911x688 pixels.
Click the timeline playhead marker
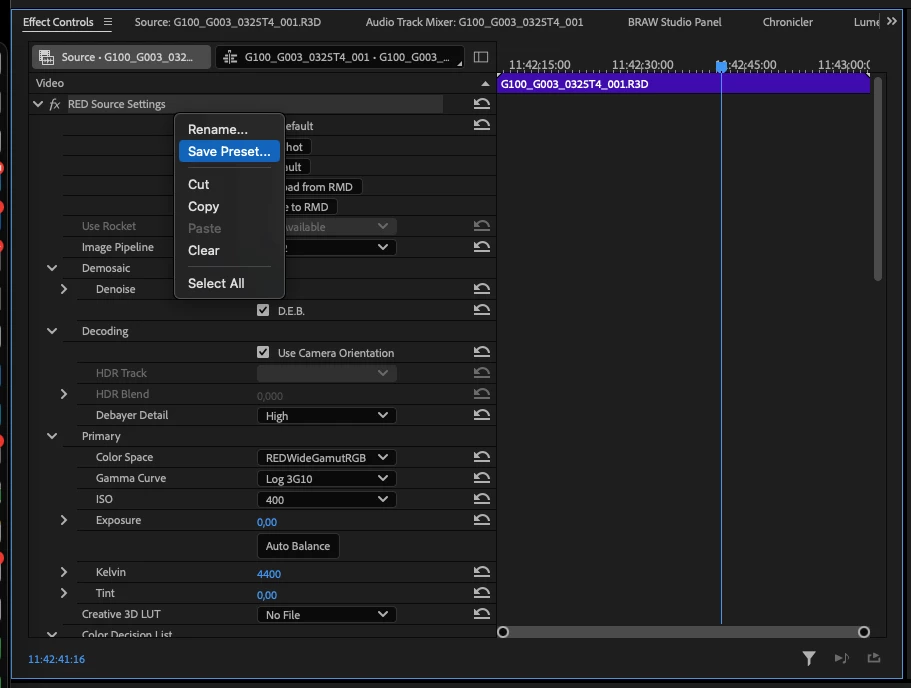click(721, 66)
